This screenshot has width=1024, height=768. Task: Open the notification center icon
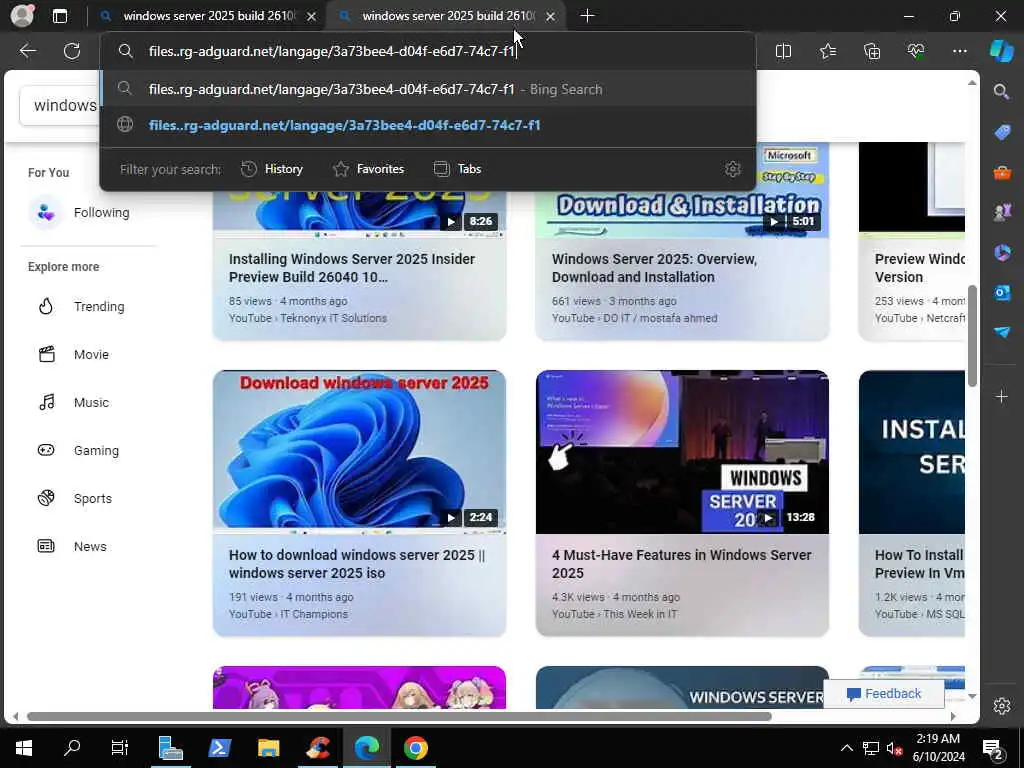click(x=993, y=748)
